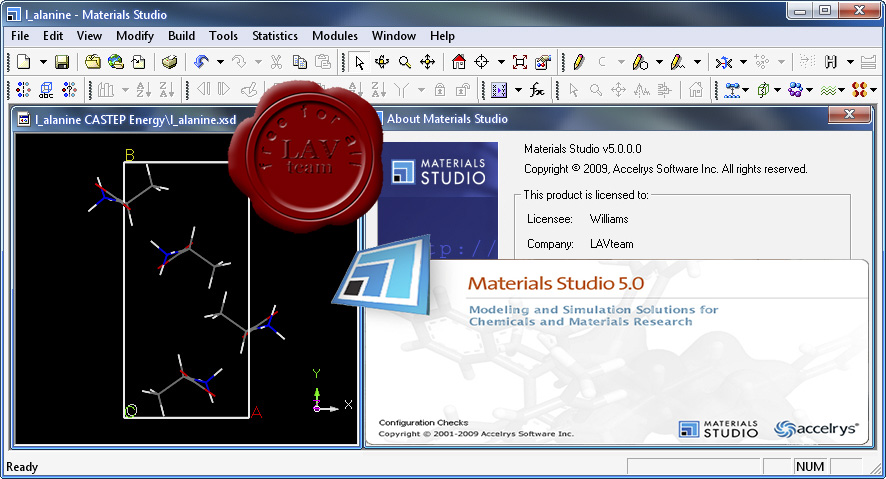Screen dimensions: 886x479
Task: Click the green cube module icon
Action: [x=763, y=90]
